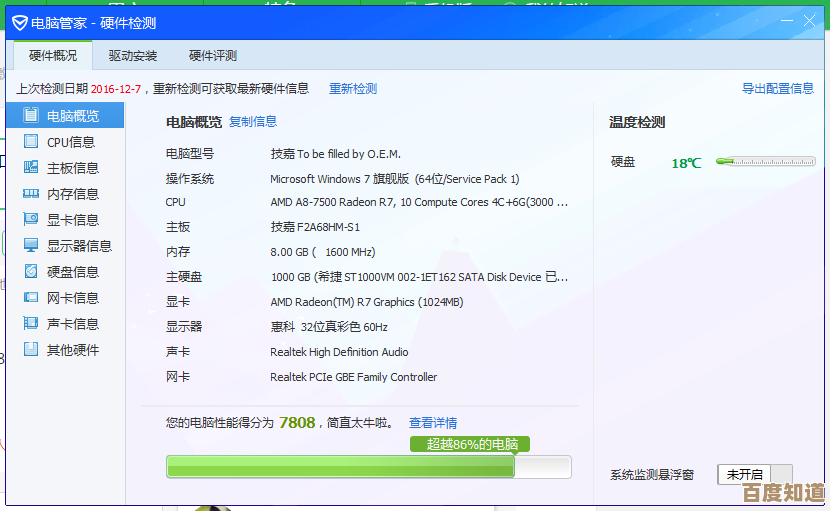Viewport: 830px width, 511px height.
Task: Go to 主板信息 label in sidebar
Action: pyautogui.click(x=73, y=168)
